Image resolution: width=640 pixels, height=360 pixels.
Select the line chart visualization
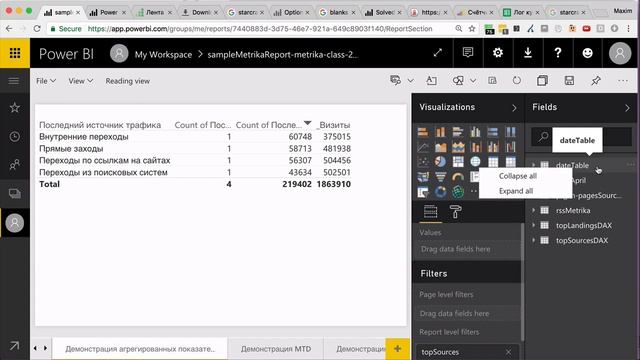coord(423,147)
